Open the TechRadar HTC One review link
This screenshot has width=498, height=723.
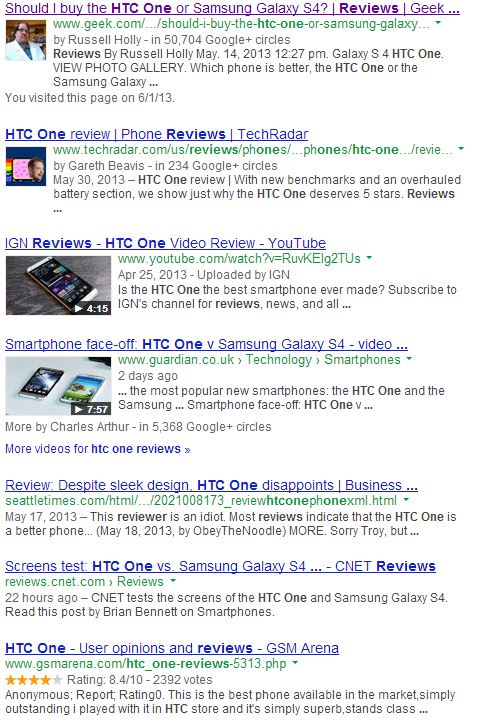click(x=156, y=134)
